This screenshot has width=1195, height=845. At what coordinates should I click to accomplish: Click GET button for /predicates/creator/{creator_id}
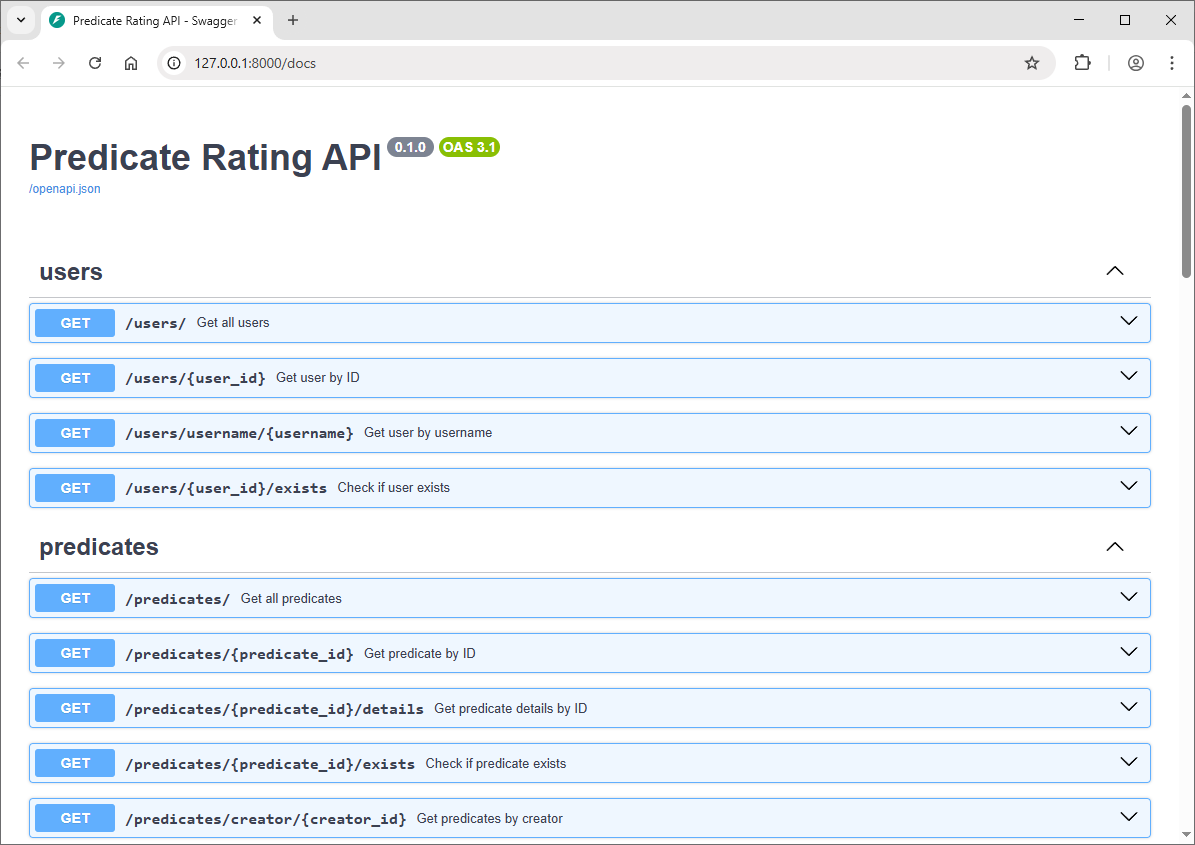point(75,818)
